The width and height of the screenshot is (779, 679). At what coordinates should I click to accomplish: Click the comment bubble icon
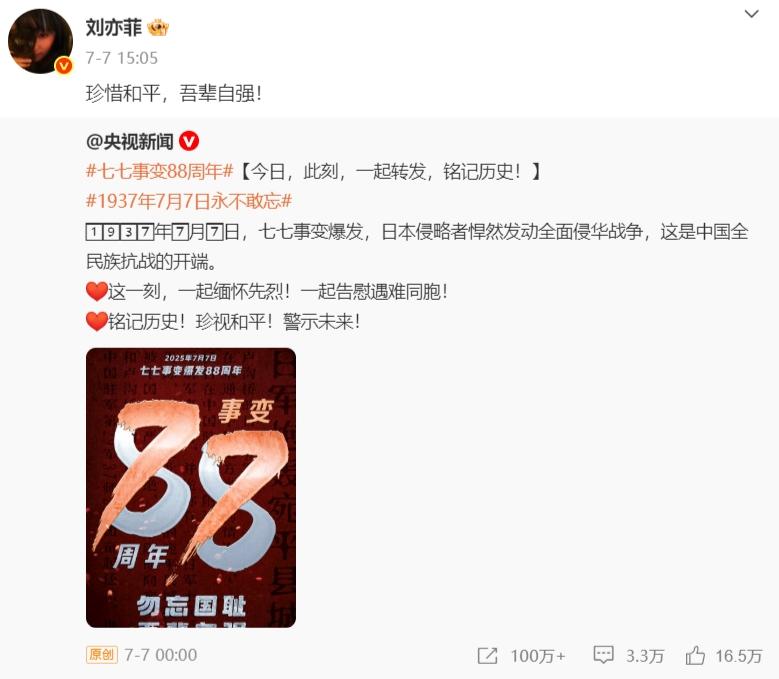[x=604, y=656]
